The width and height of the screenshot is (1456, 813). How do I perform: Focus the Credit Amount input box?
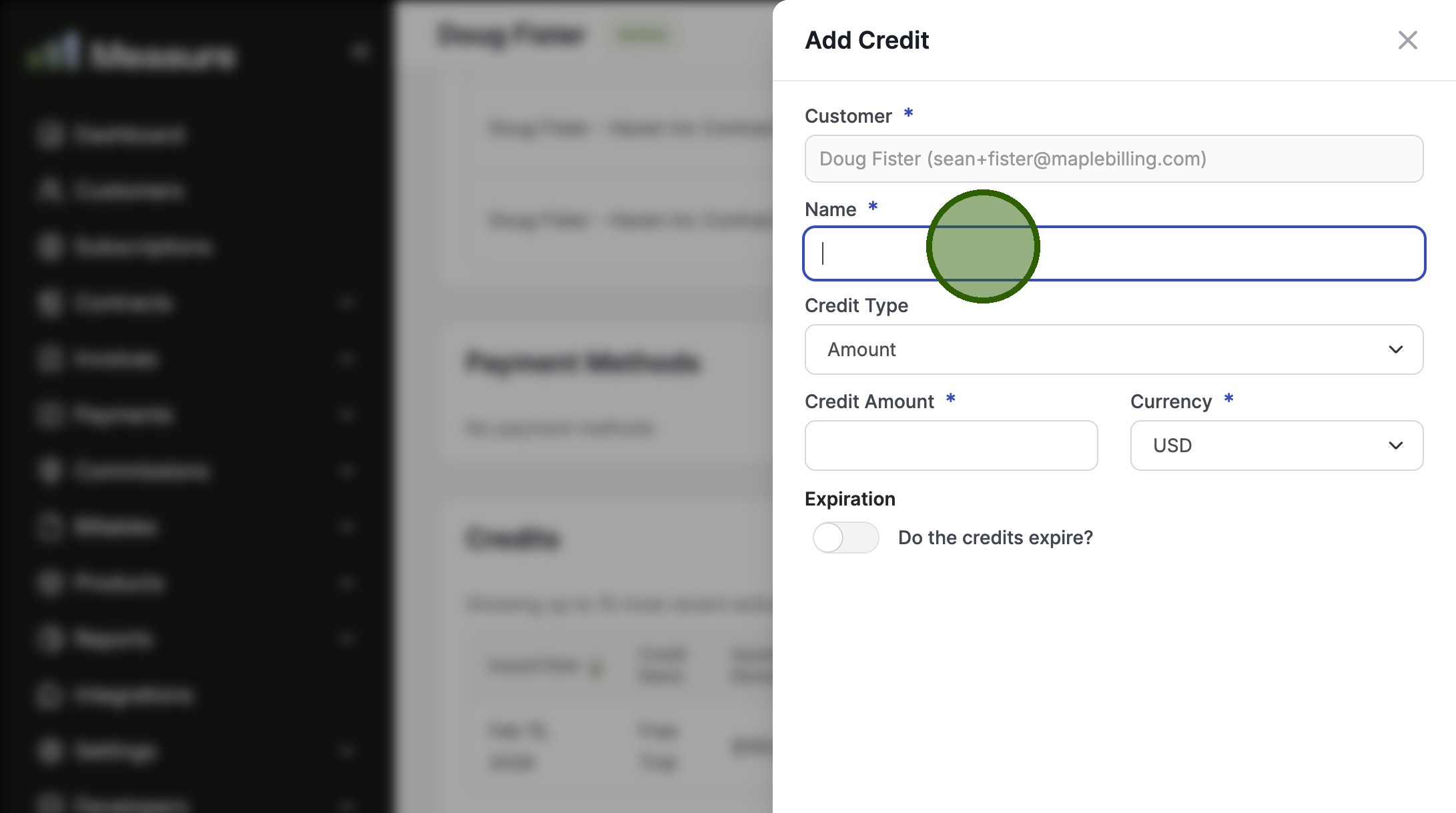[x=951, y=446]
